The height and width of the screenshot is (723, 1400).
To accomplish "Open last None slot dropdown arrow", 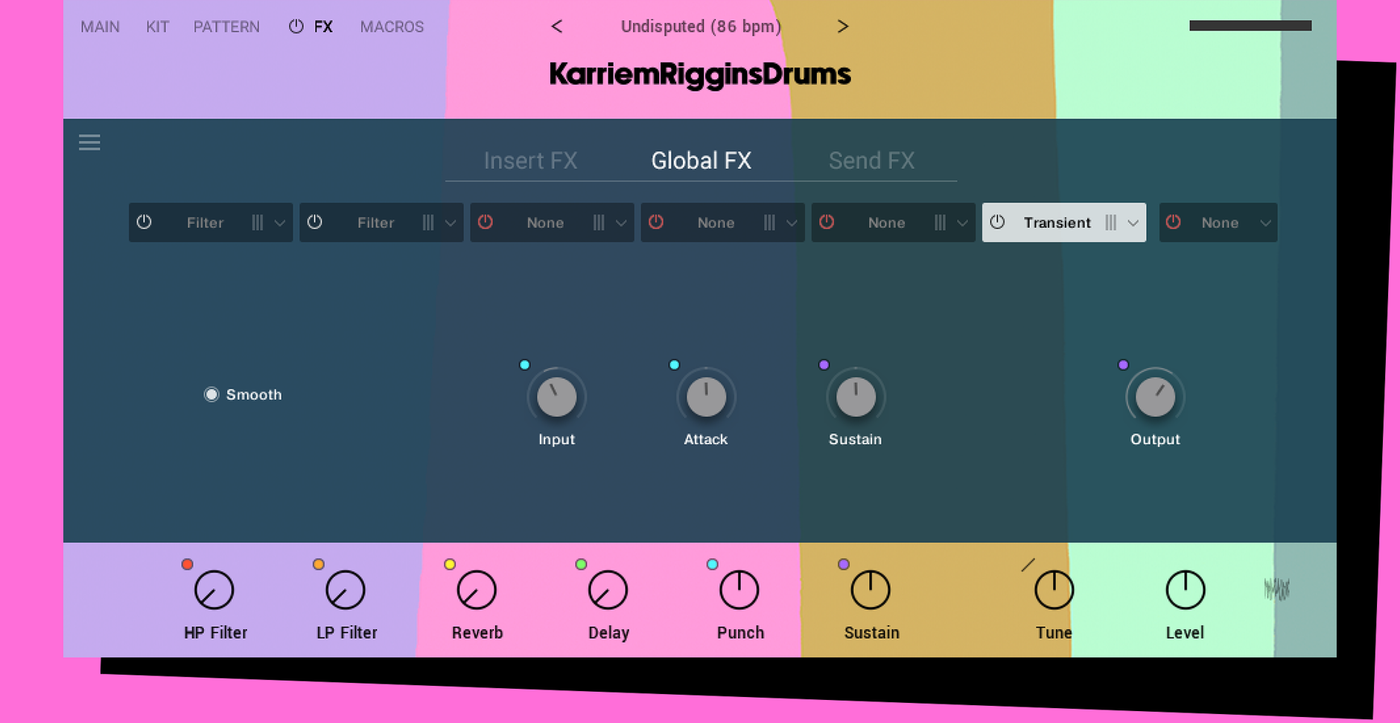I will (1265, 223).
